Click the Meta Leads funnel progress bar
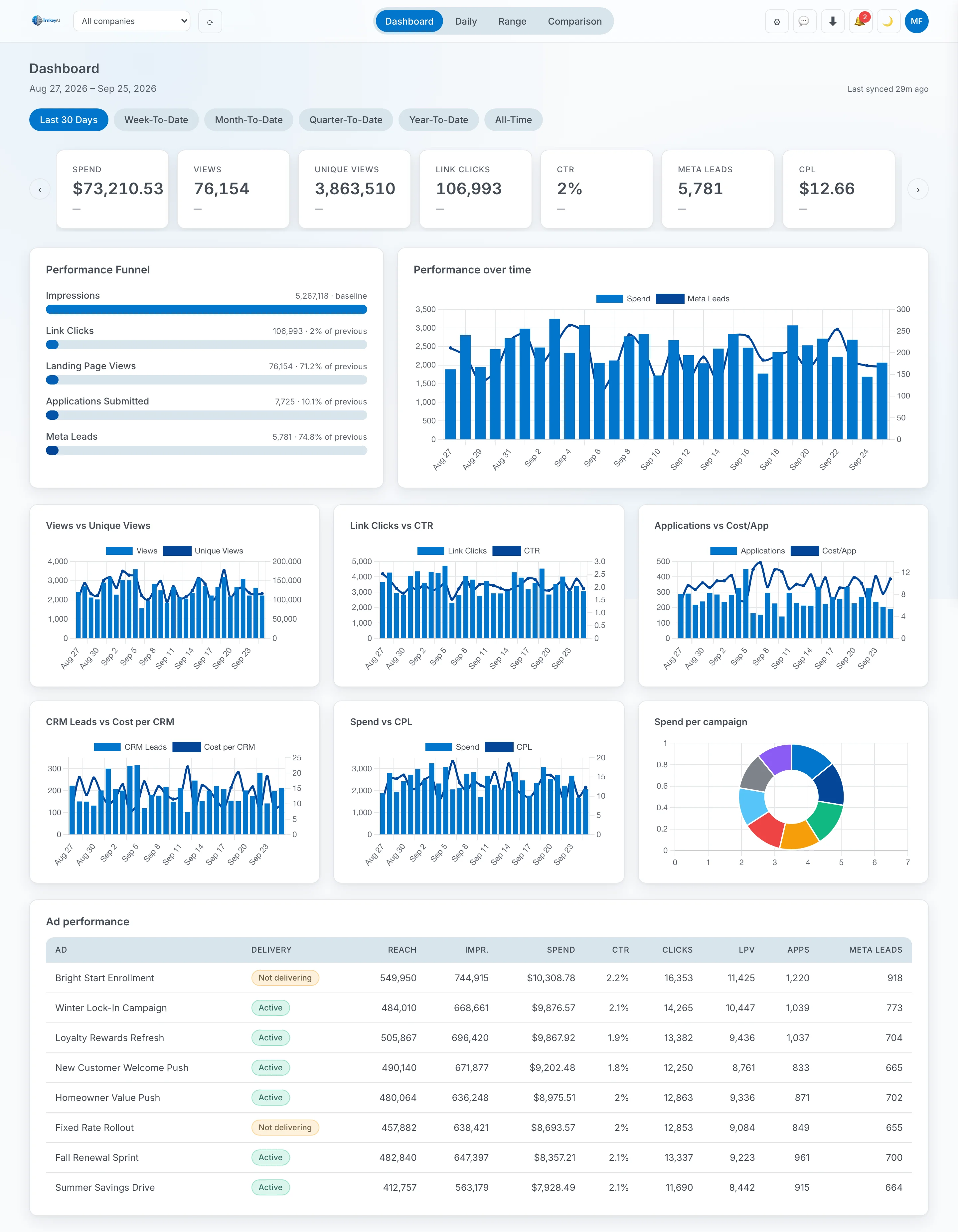The width and height of the screenshot is (958, 1232). tap(207, 450)
